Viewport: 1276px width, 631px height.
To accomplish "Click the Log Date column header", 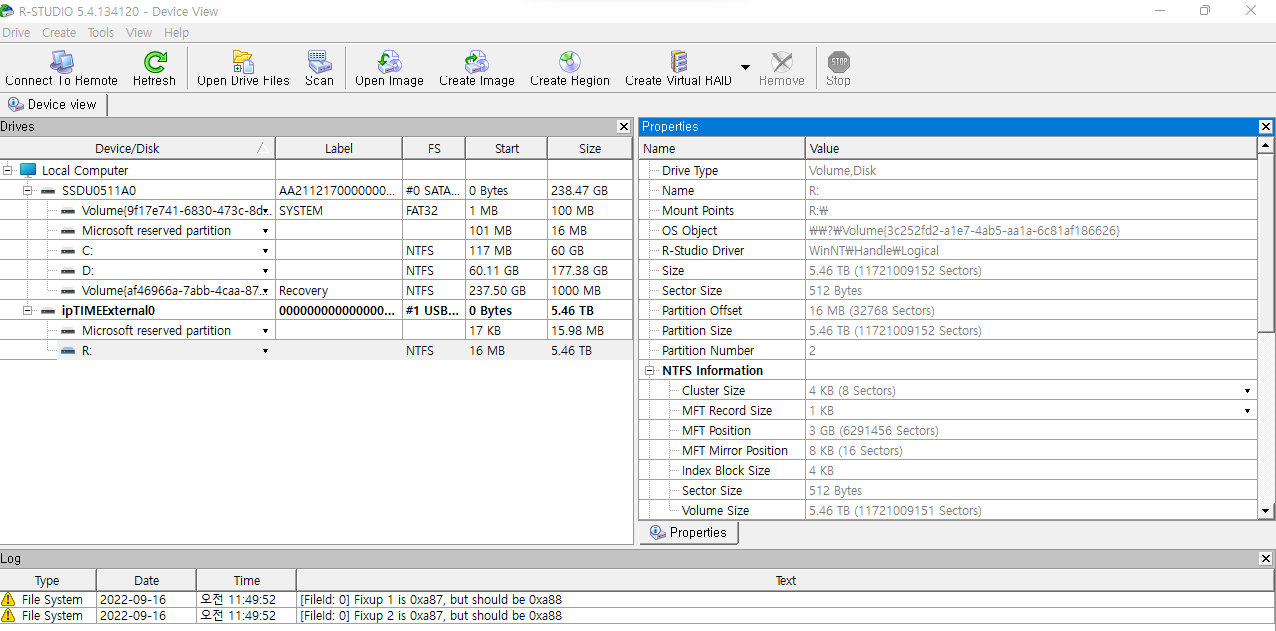I will click(x=146, y=580).
